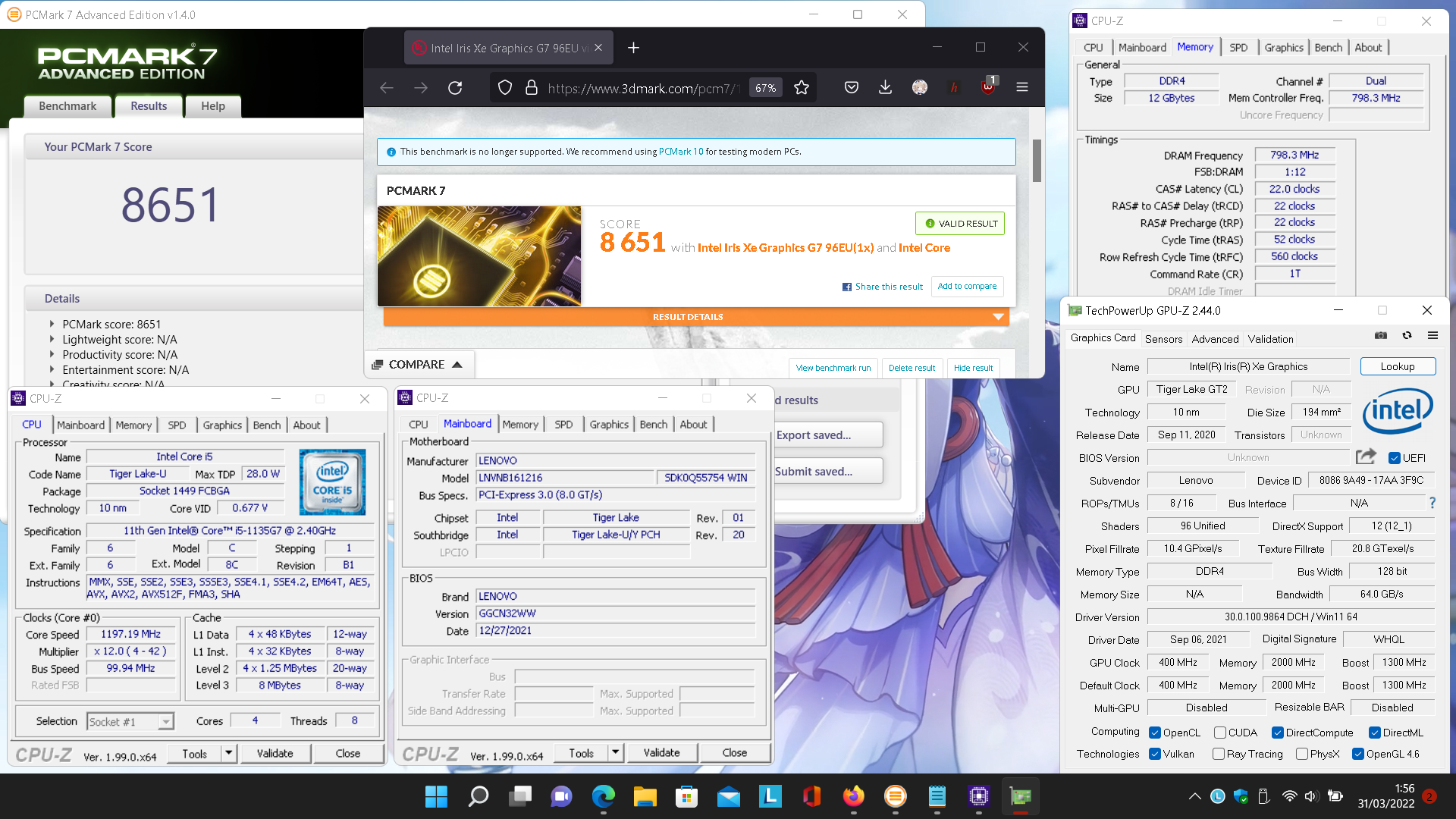The width and height of the screenshot is (1456, 819).
Task: Click Share this result
Action: 883,287
